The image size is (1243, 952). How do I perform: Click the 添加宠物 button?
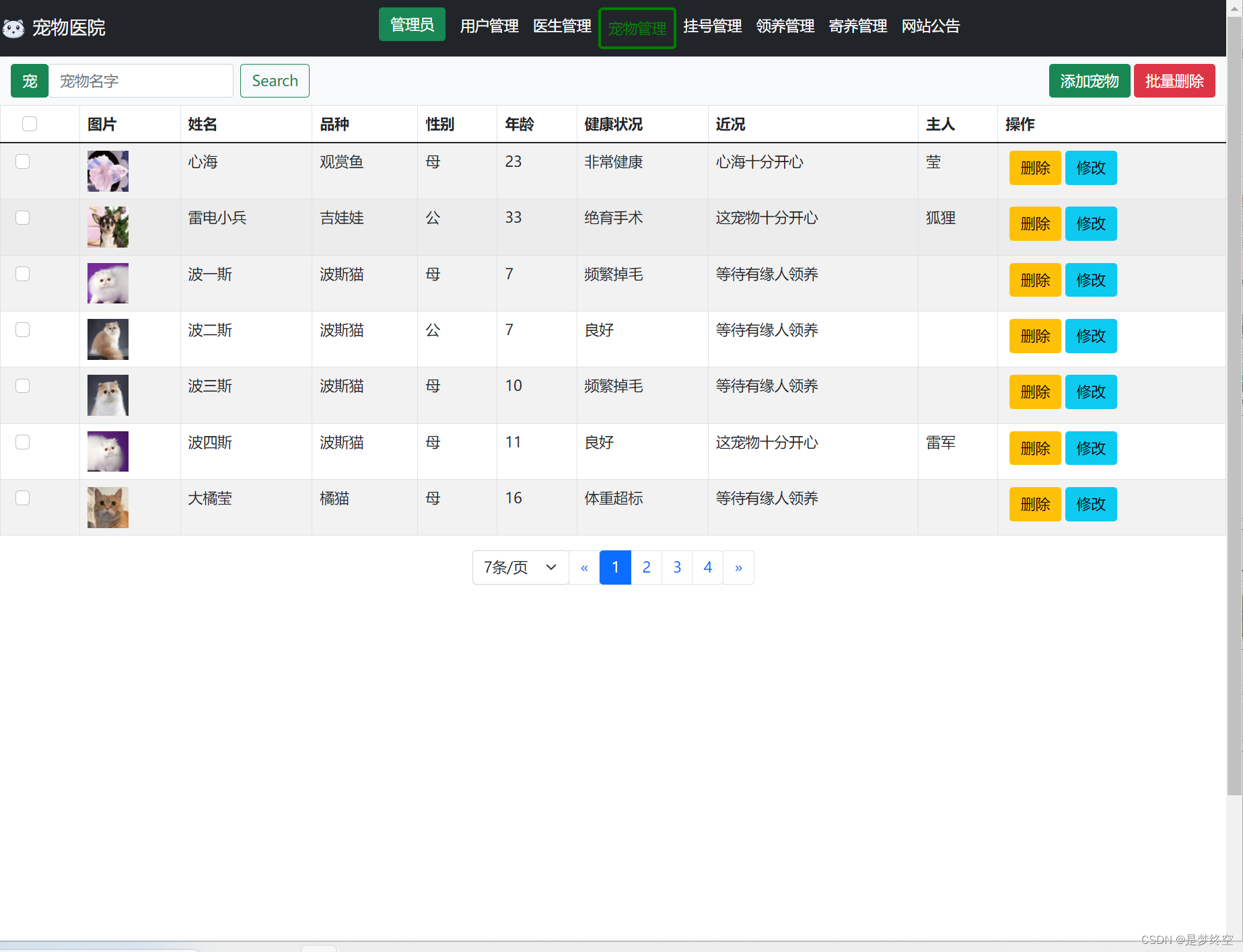coord(1090,81)
